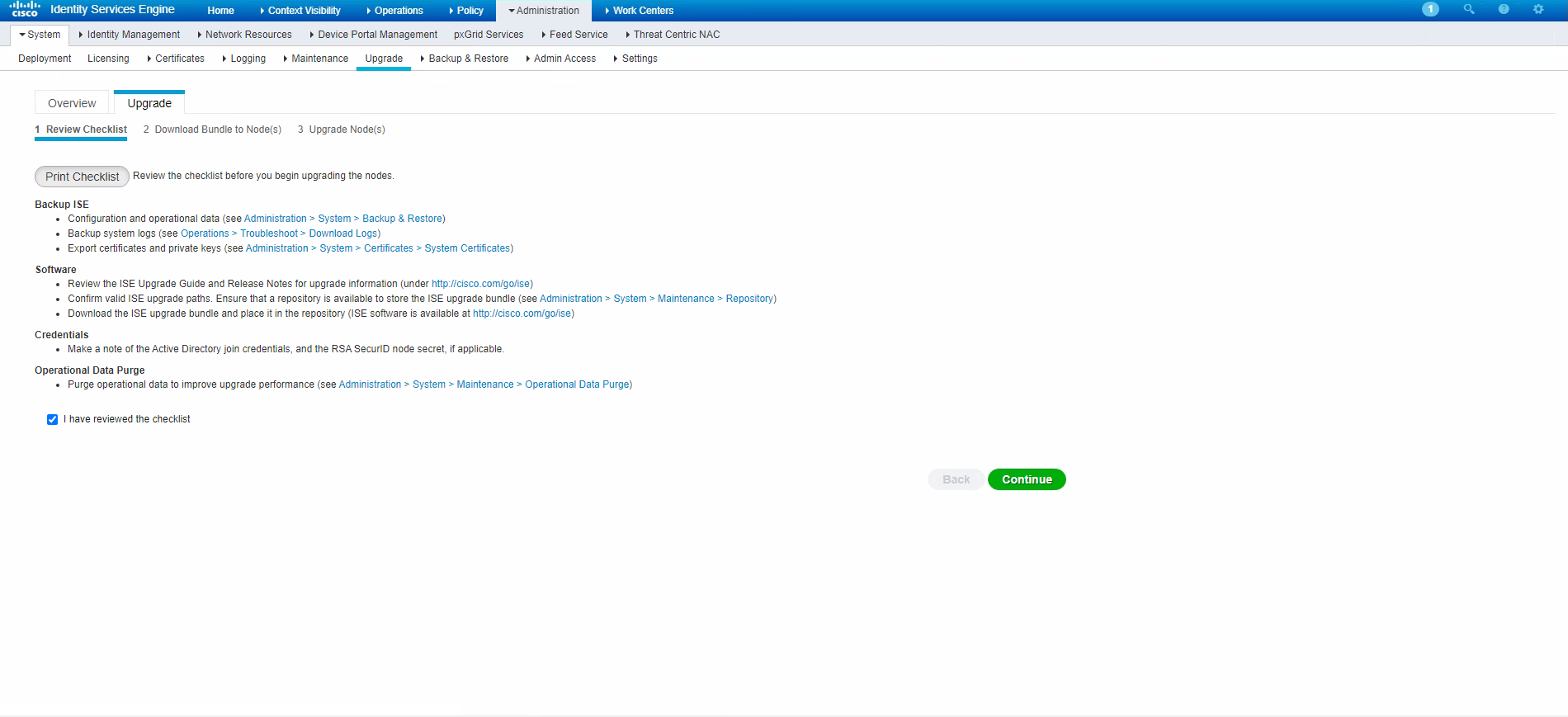
Task: Open the Licensing page
Action: coord(108,59)
